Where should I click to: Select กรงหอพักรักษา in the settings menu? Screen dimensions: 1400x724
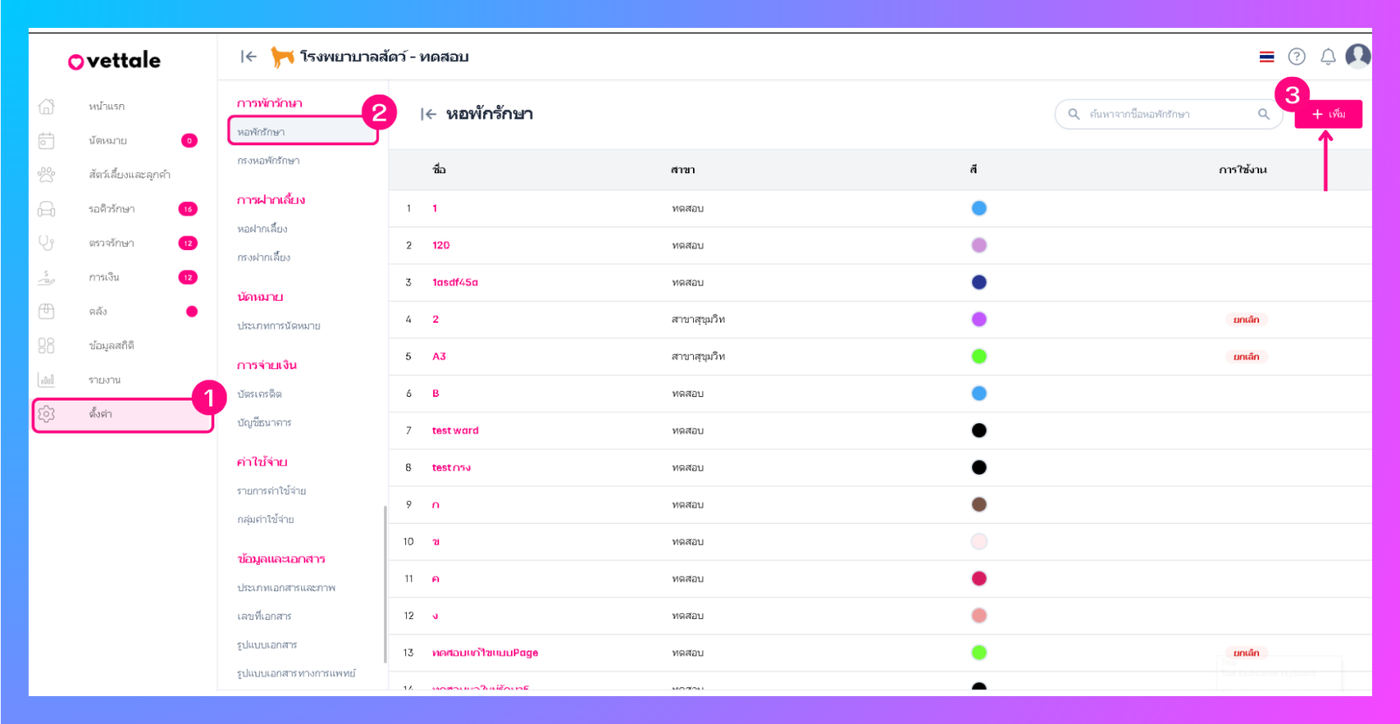[268, 160]
